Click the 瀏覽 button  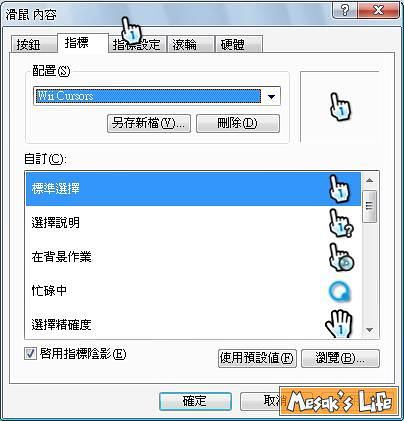(340, 358)
